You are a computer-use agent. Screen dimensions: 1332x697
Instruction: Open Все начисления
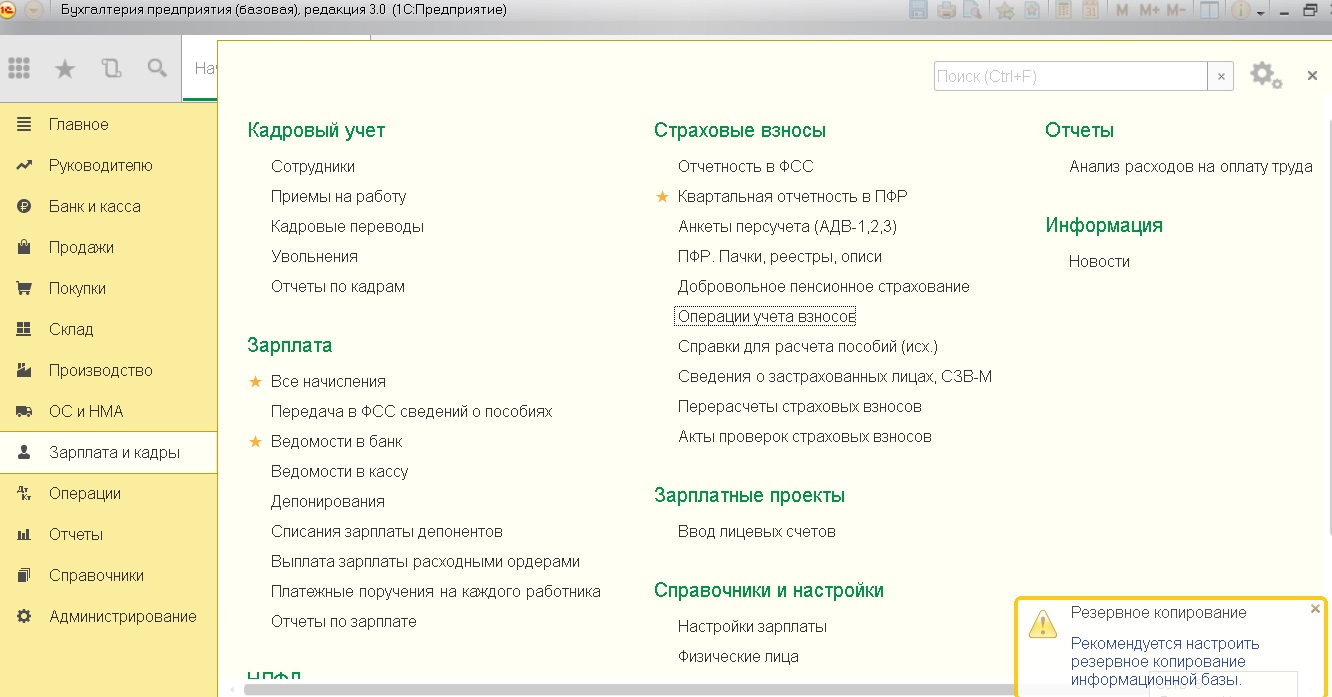click(x=328, y=381)
